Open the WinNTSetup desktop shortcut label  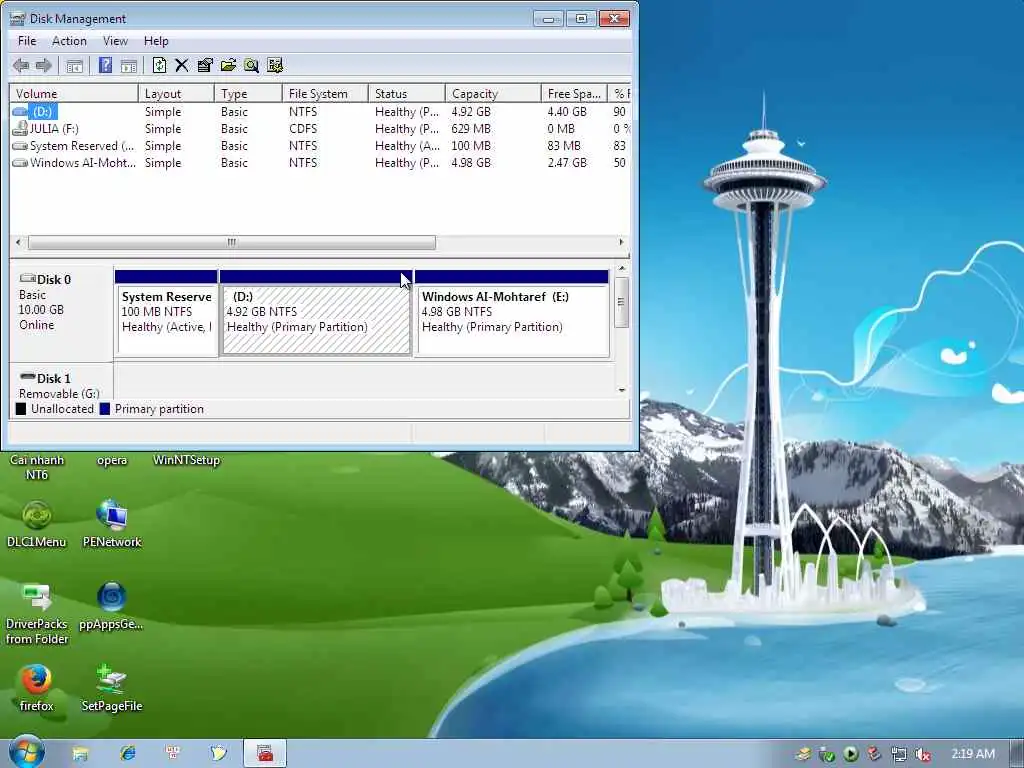point(186,460)
